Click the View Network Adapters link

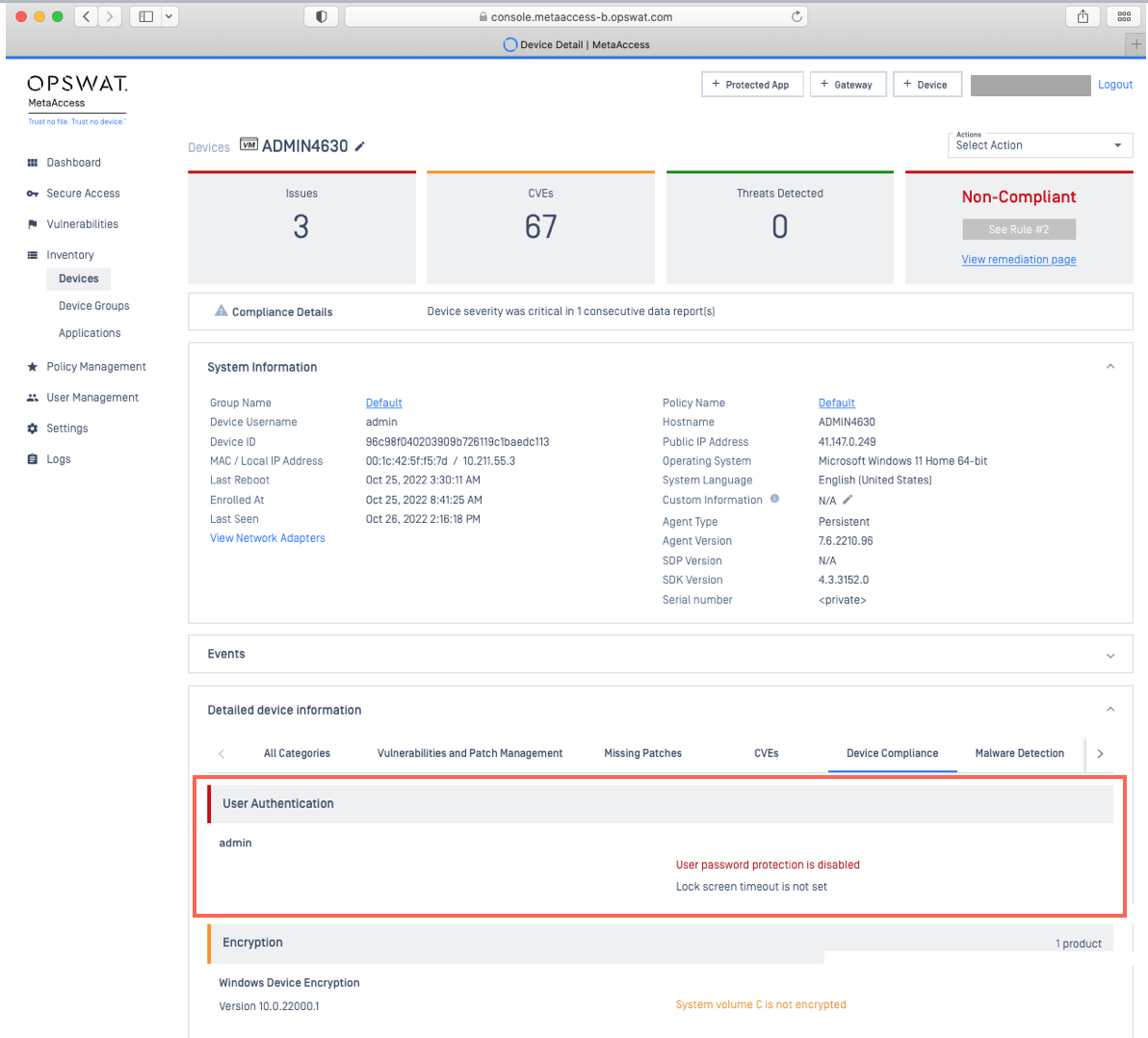267,538
